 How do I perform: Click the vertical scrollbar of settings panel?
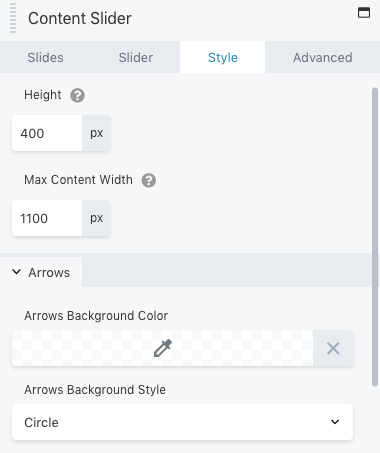375,237
